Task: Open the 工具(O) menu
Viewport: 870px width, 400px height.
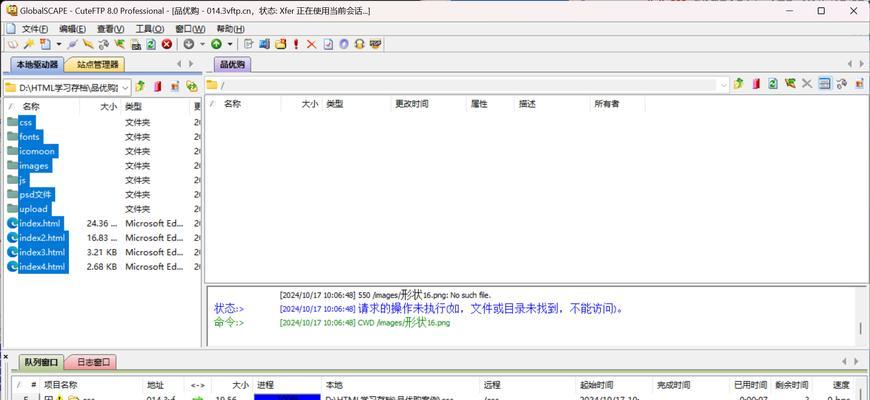Action: (150, 29)
